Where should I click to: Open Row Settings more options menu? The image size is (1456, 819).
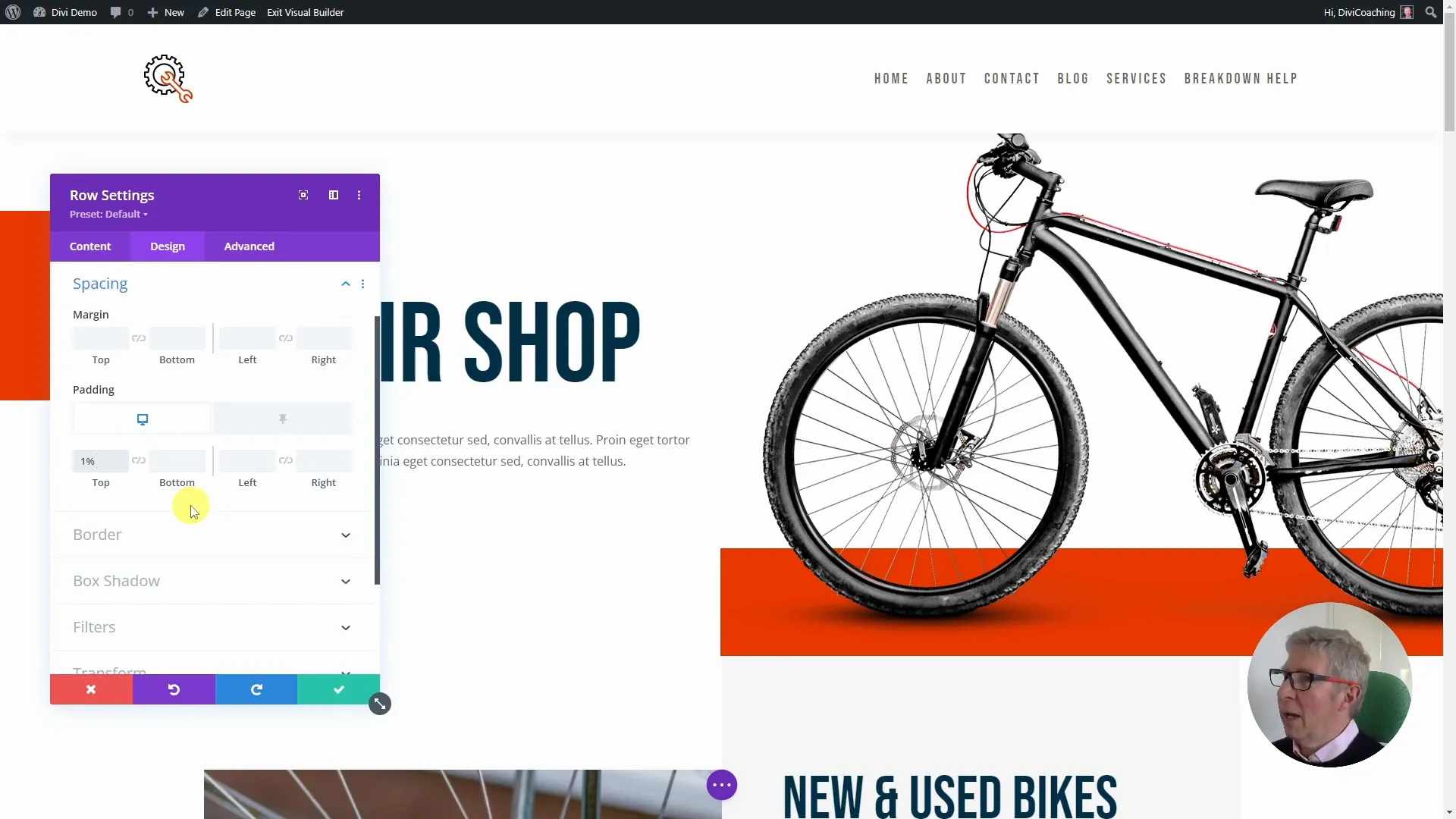coord(359,195)
